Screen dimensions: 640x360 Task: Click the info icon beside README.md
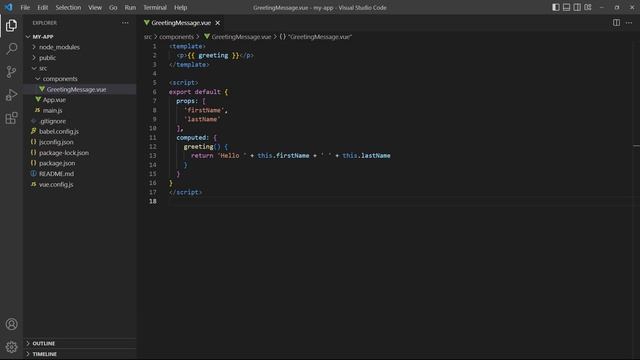pyautogui.click(x=33, y=173)
